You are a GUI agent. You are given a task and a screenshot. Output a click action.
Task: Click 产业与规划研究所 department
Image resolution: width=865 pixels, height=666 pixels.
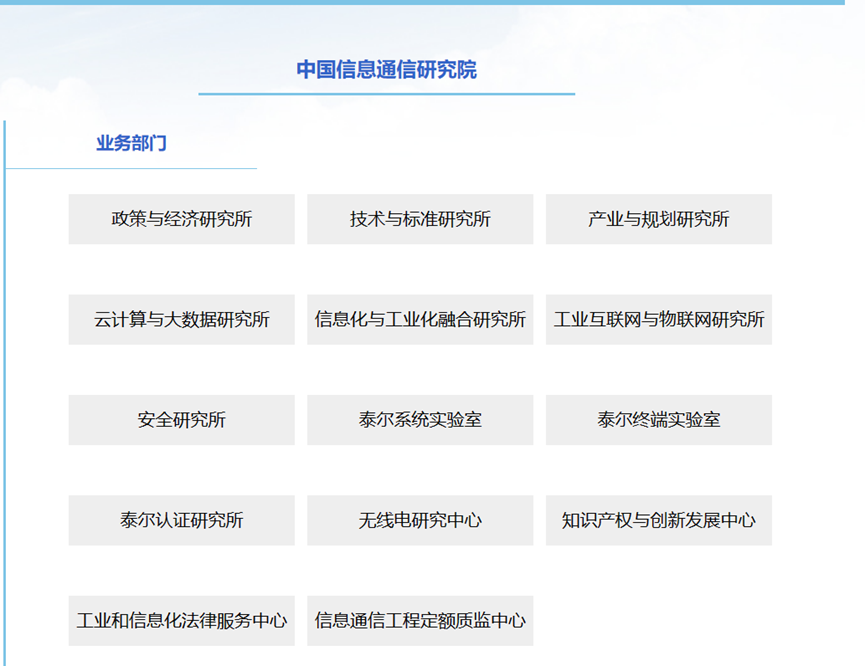pyautogui.click(x=658, y=219)
